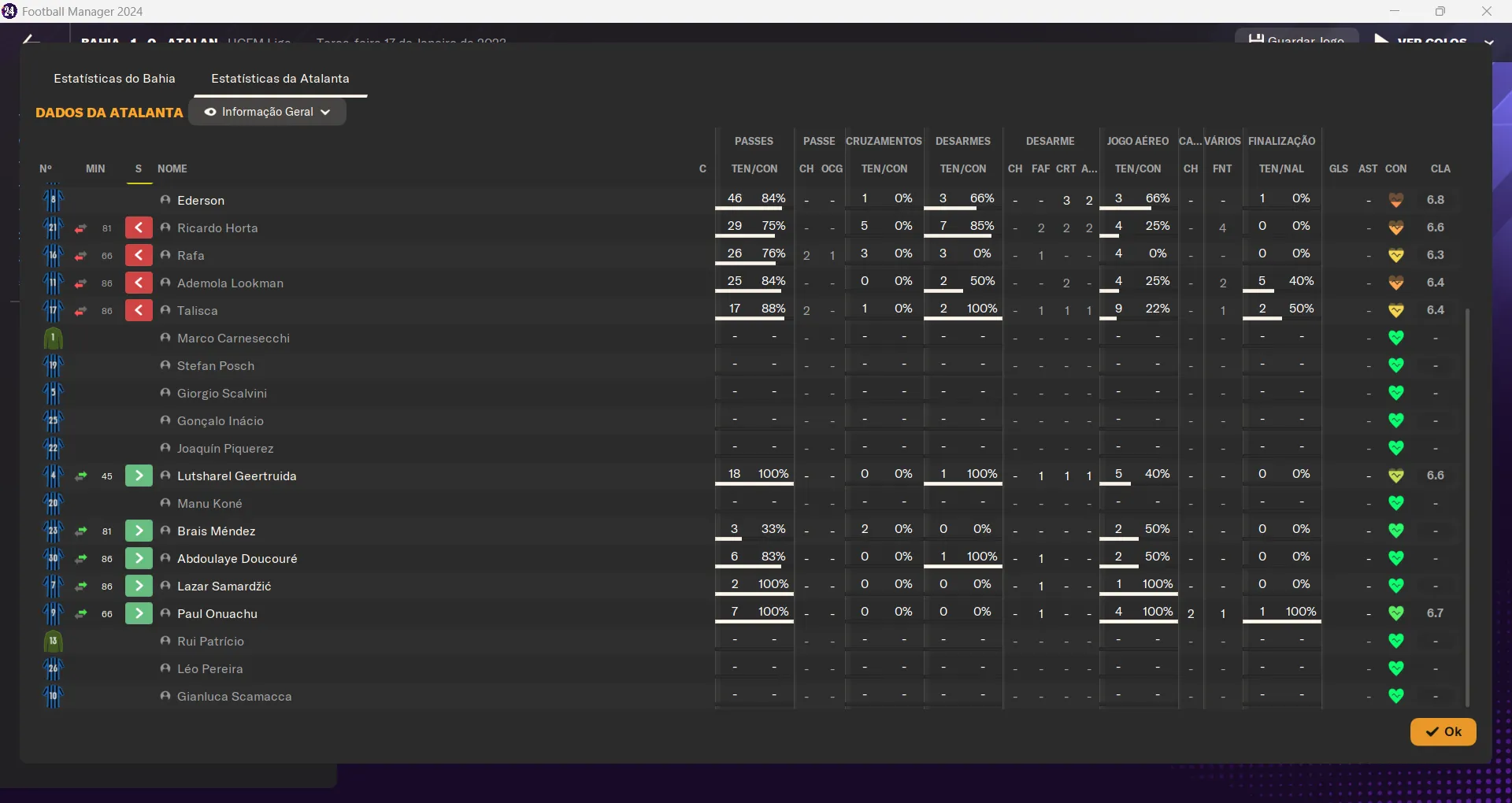
Task: Click Ademola Lookman's red substitution arrow
Action: (x=139, y=283)
